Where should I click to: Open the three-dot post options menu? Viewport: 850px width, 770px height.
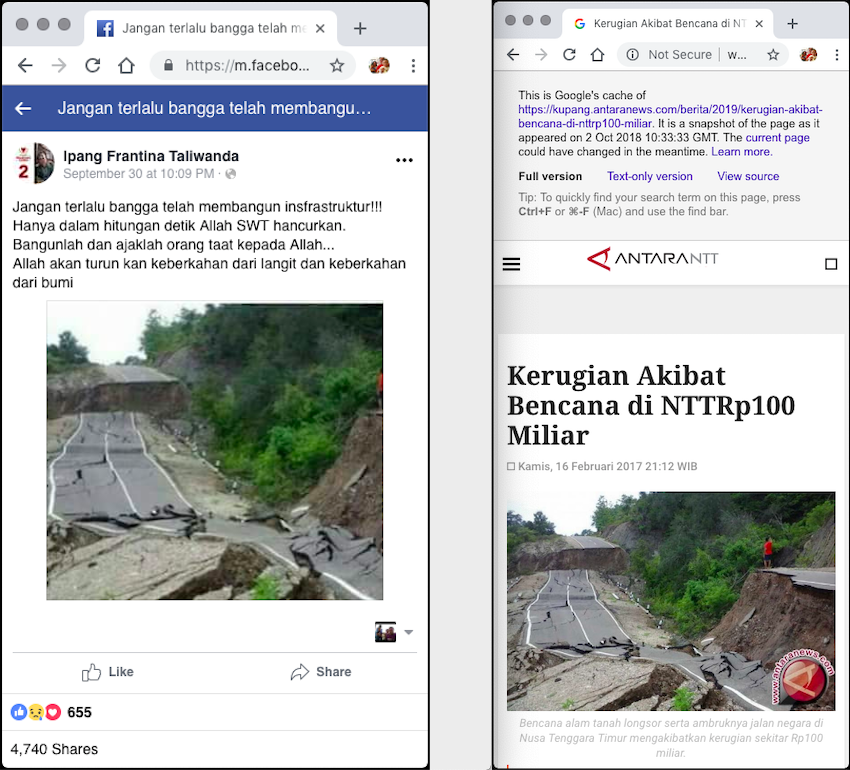[x=404, y=160]
